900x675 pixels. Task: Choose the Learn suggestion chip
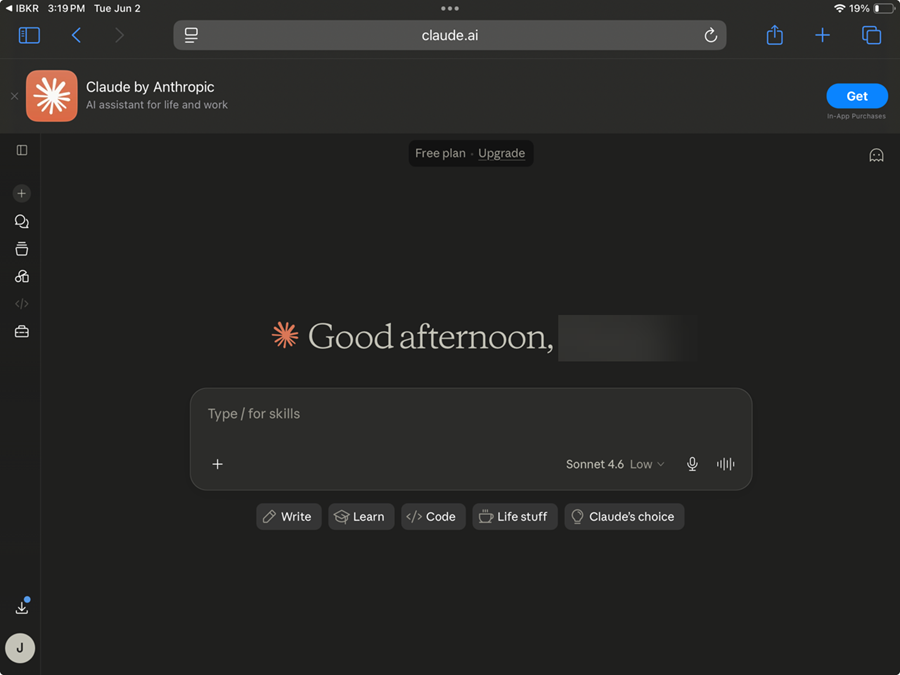pyautogui.click(x=361, y=517)
